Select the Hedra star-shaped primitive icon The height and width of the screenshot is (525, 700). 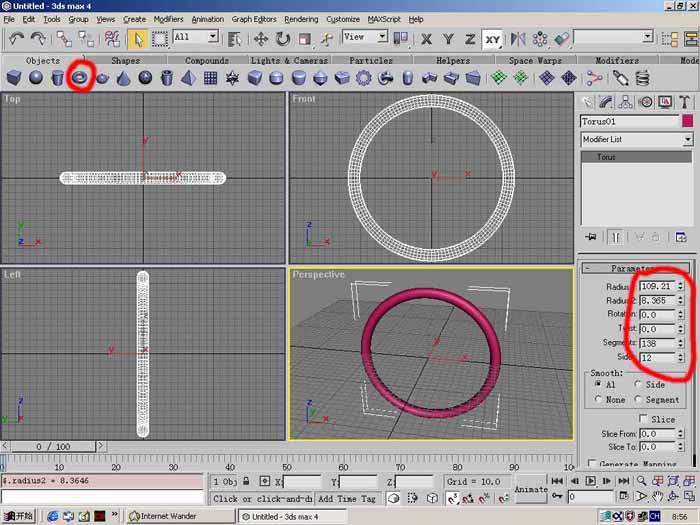(232, 78)
